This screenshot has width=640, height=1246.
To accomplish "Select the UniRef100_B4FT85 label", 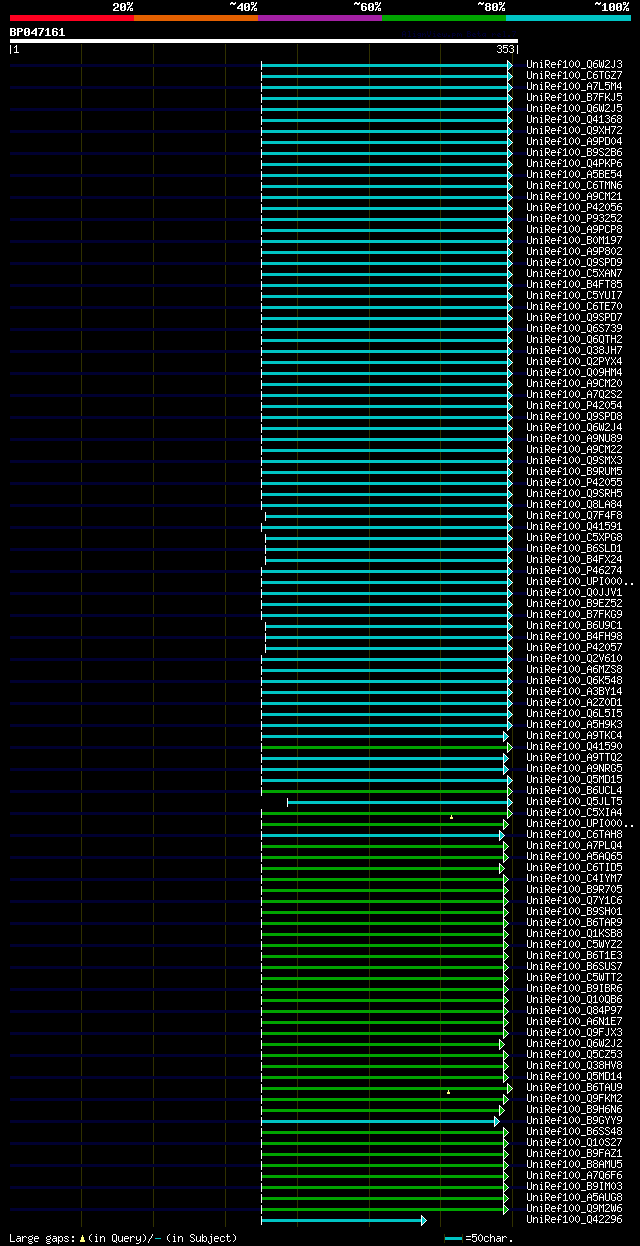I will [x=574, y=284].
